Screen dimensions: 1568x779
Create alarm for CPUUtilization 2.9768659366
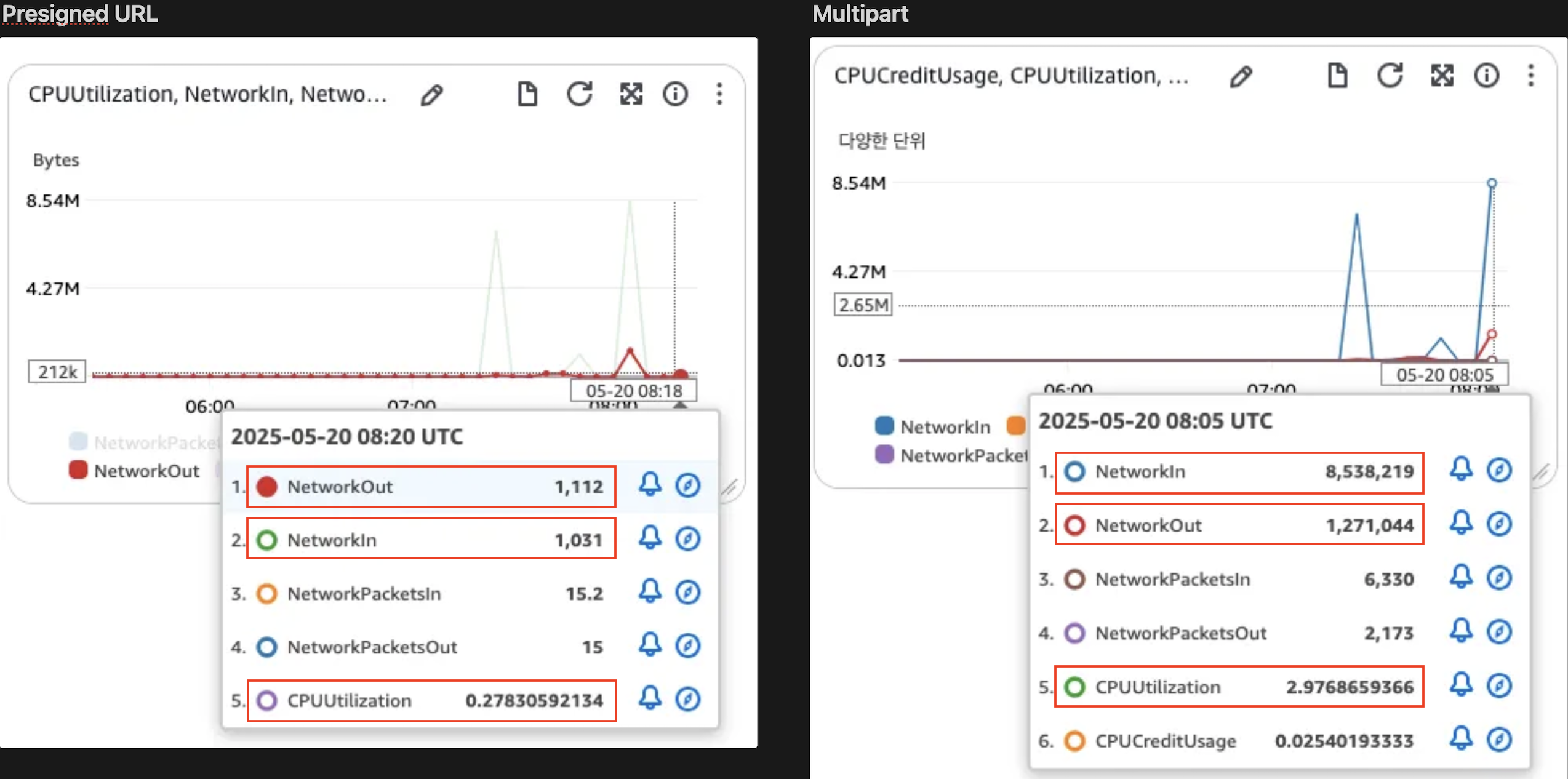[1461, 685]
